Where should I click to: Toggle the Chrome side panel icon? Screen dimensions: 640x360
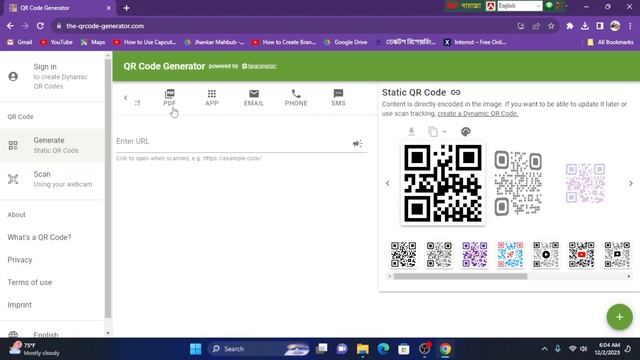[x=600, y=26]
